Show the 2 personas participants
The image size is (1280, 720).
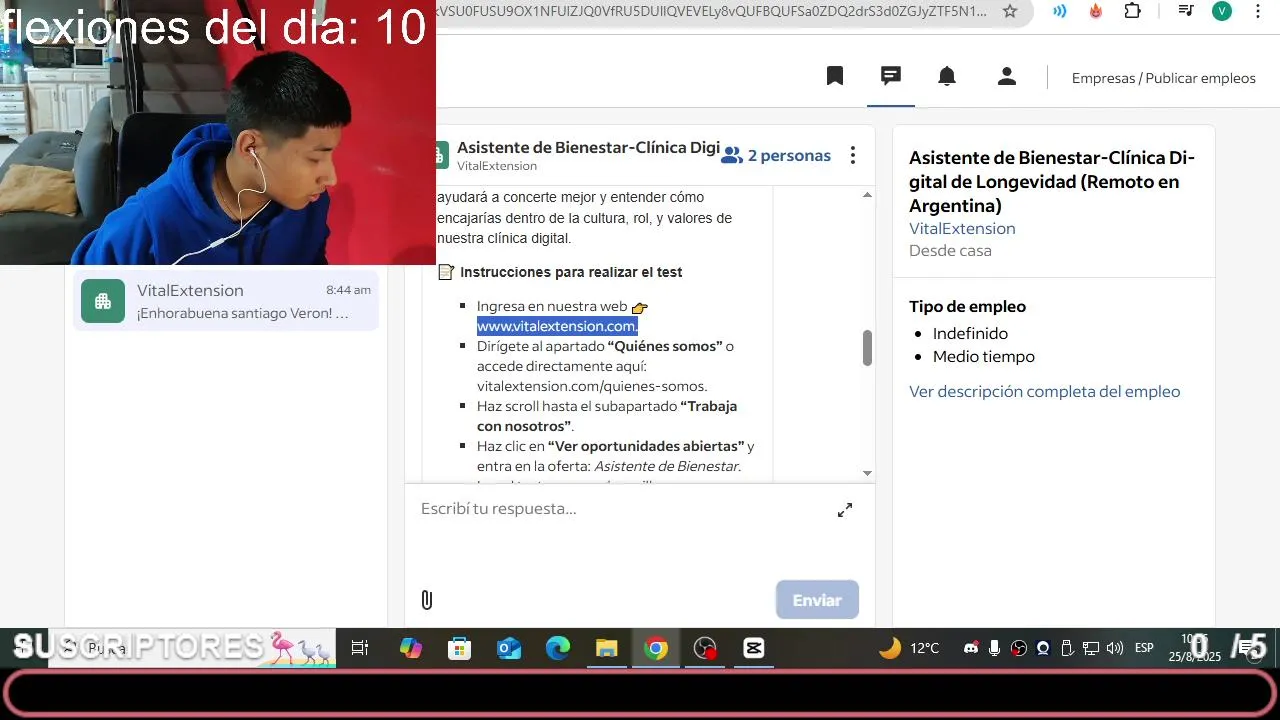[777, 155]
